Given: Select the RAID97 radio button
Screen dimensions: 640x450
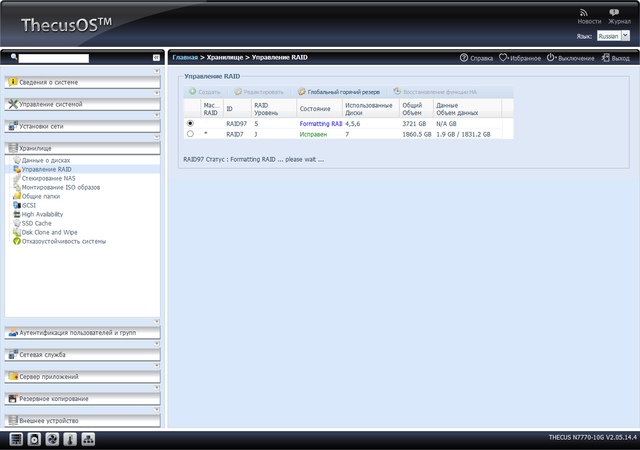Looking at the screenshot, I should point(190,123).
